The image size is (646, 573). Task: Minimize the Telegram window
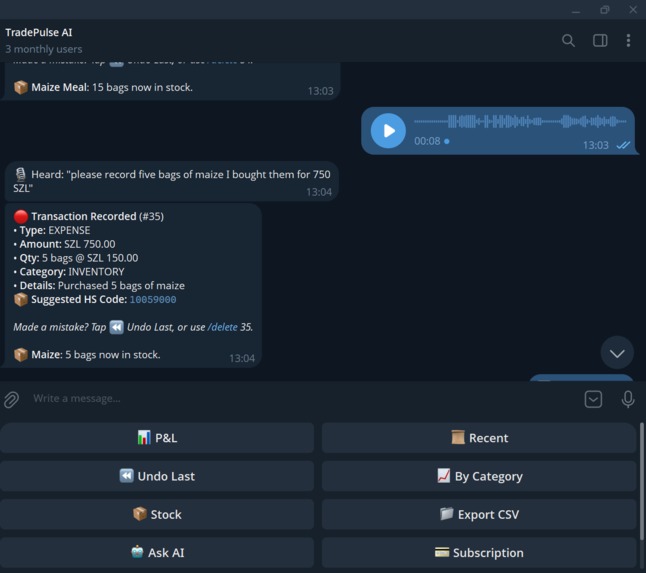coord(576,10)
